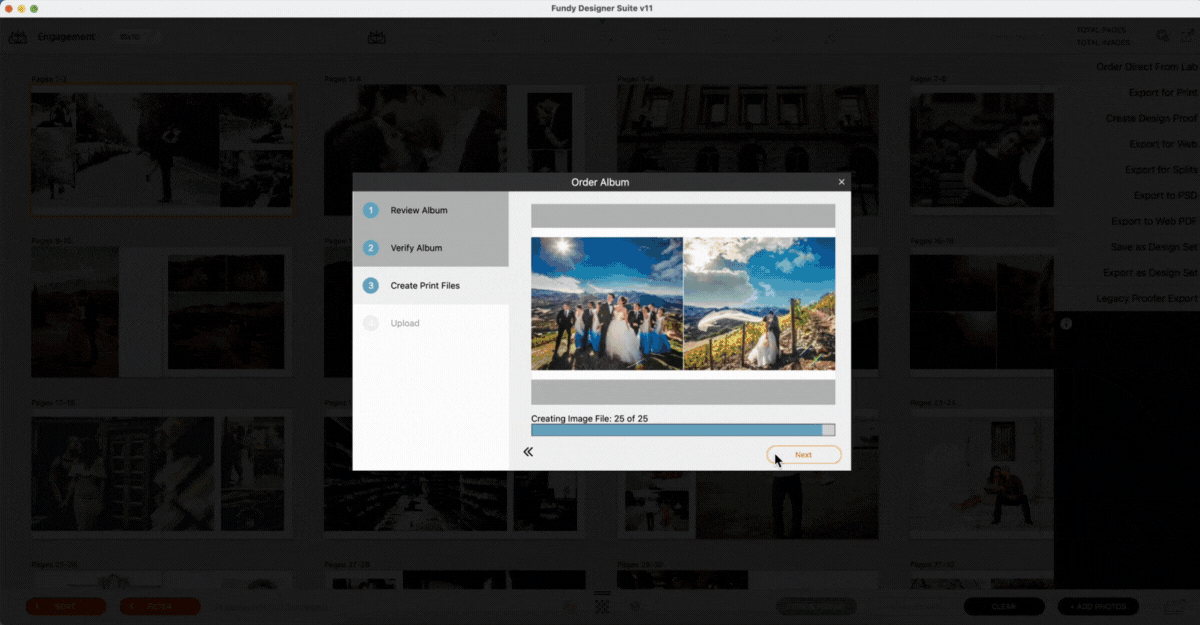Click the CLEAR button in bottom bar
Screen dimensions: 1200x625
click(x=1003, y=607)
